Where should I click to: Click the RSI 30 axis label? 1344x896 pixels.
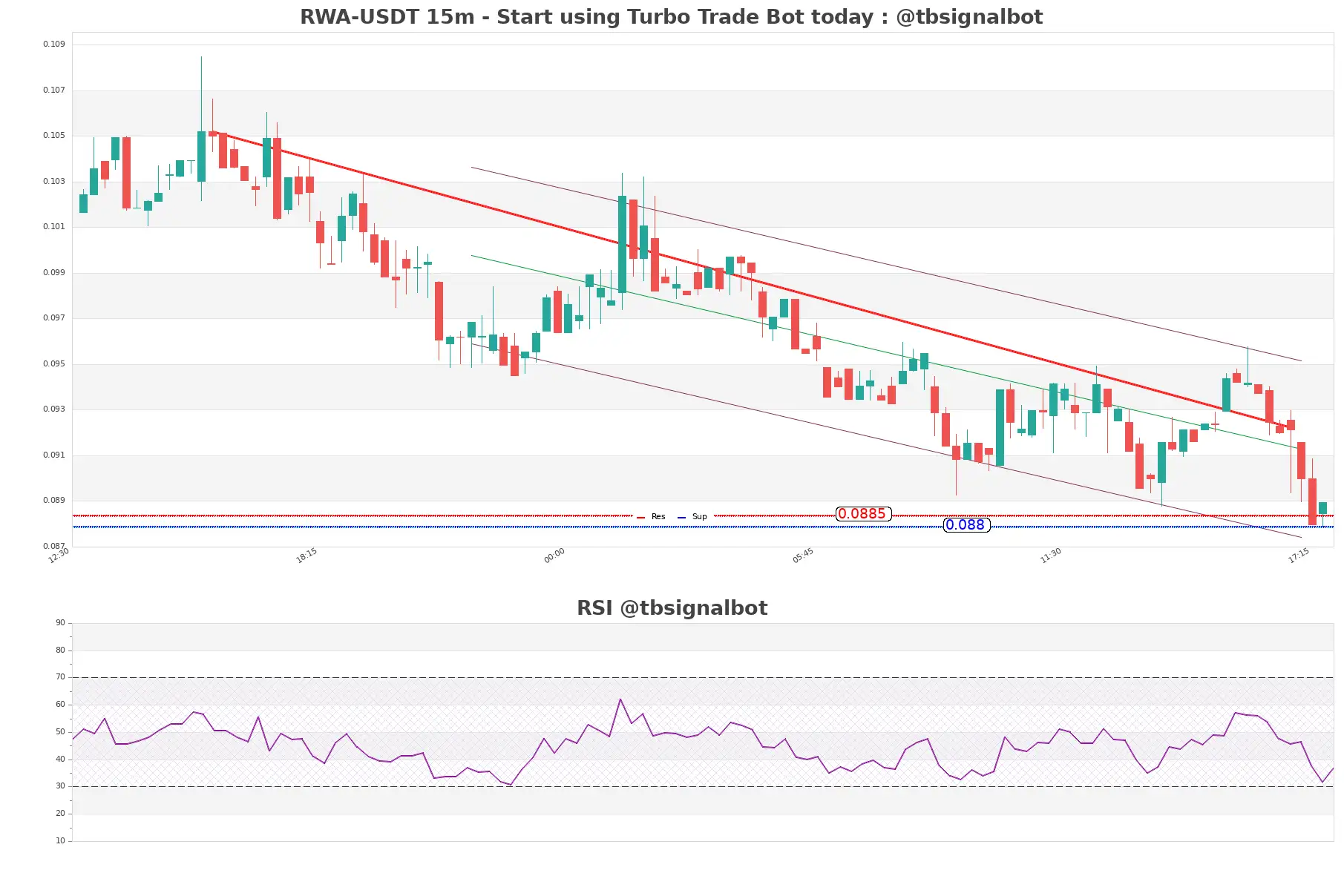click(x=60, y=786)
